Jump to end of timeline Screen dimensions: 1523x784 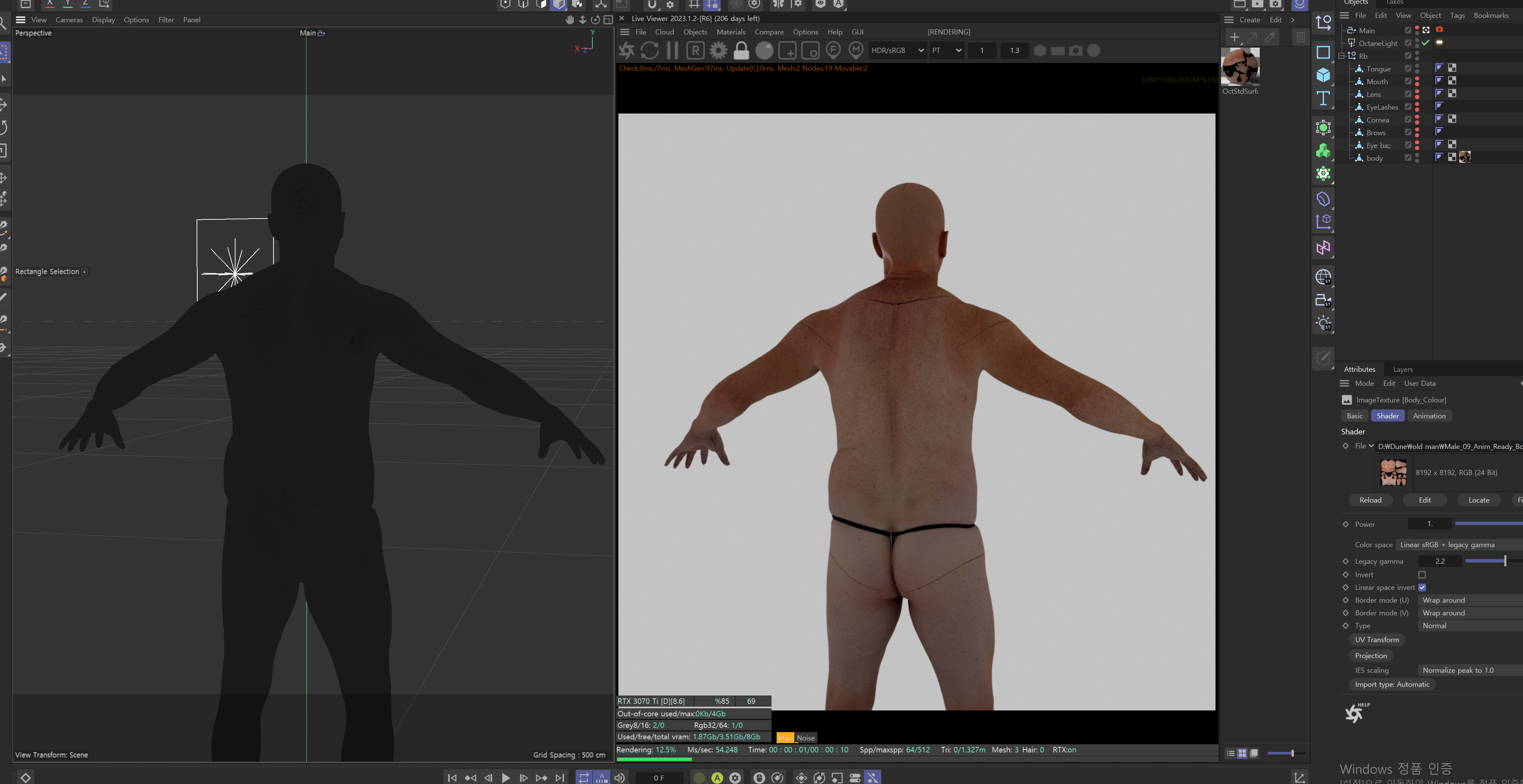(559, 778)
